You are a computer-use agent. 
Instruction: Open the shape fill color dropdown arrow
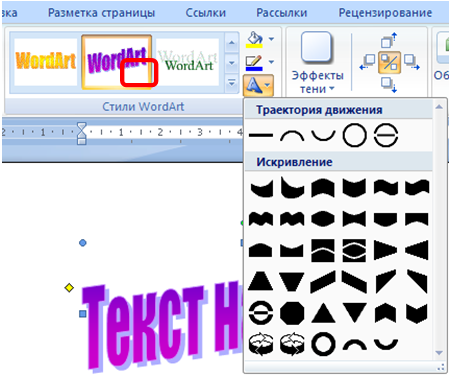click(271, 39)
